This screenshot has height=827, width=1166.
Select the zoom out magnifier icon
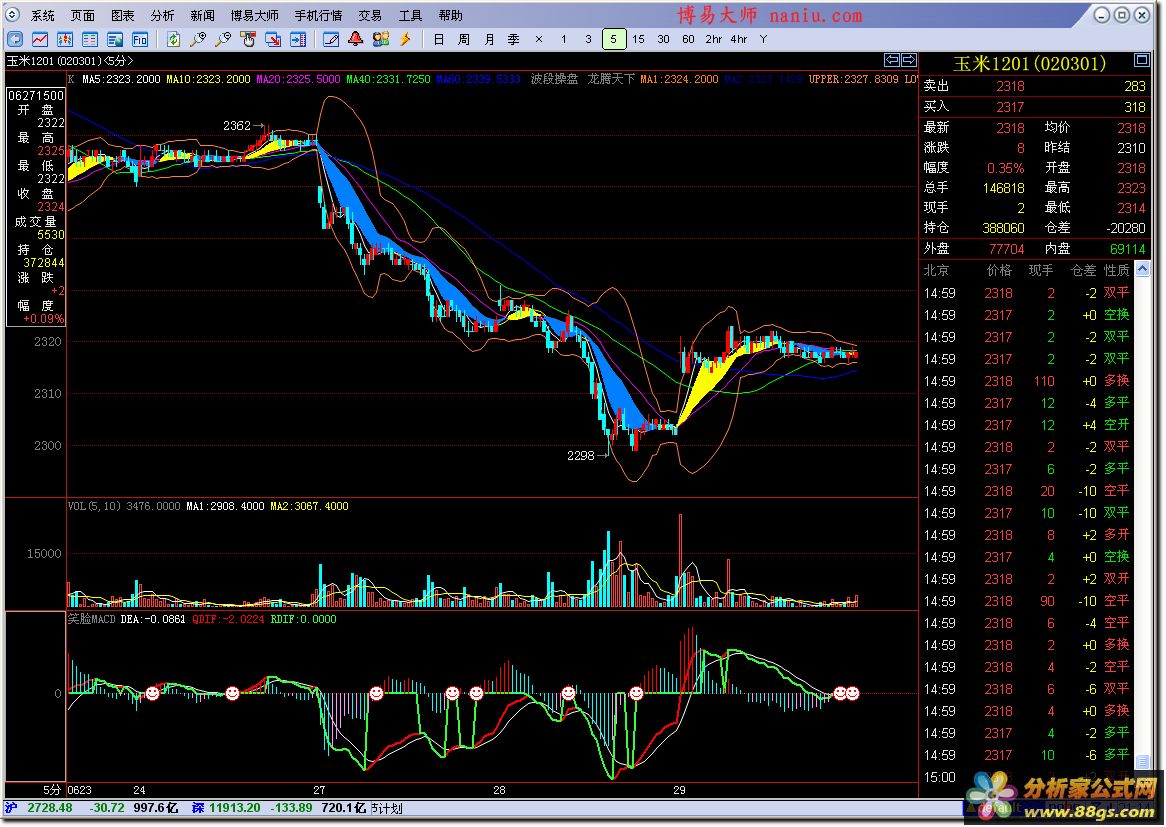[x=223, y=39]
